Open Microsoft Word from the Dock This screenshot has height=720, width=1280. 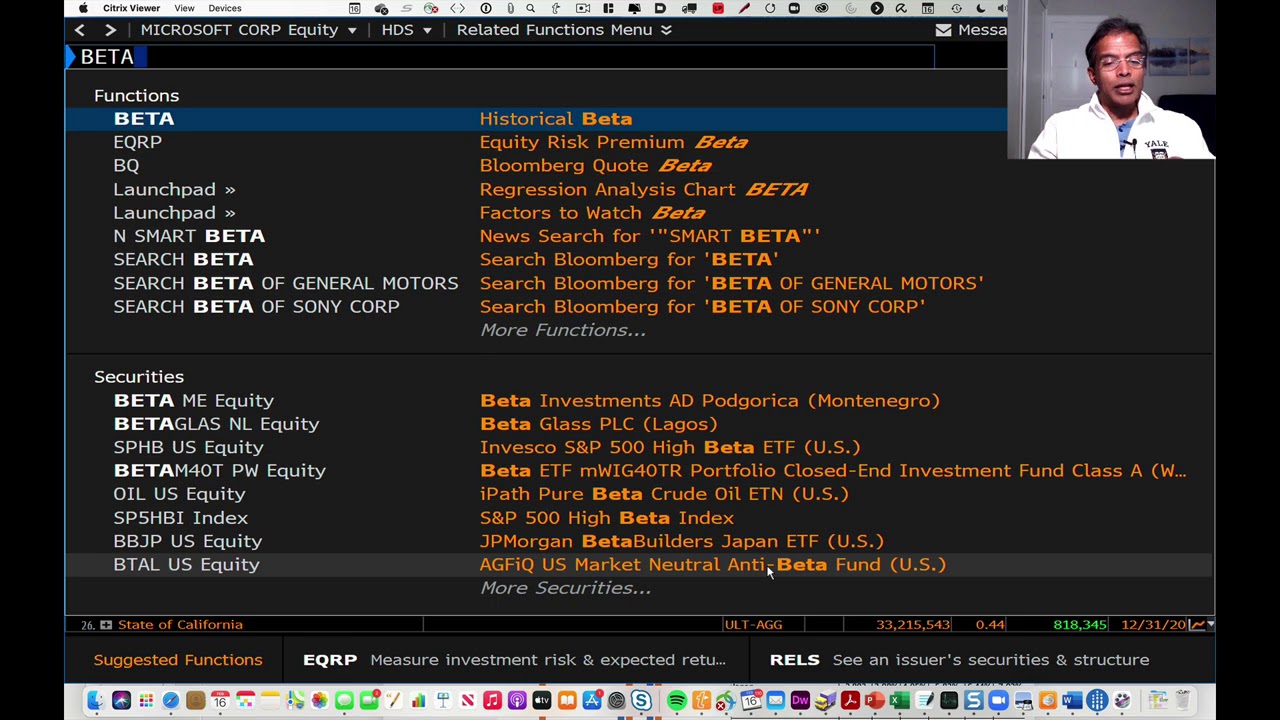[x=1073, y=701]
